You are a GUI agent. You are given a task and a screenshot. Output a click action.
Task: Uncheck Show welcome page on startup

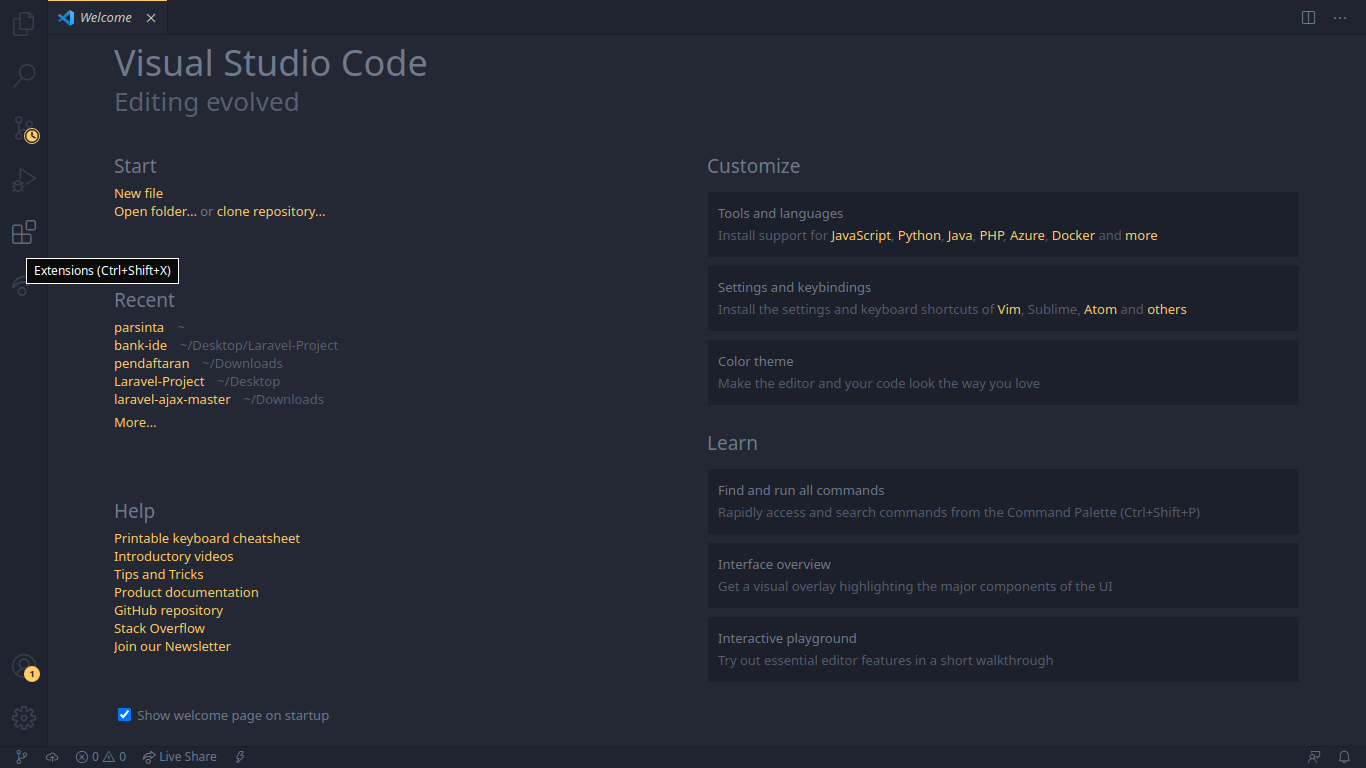pyautogui.click(x=124, y=715)
